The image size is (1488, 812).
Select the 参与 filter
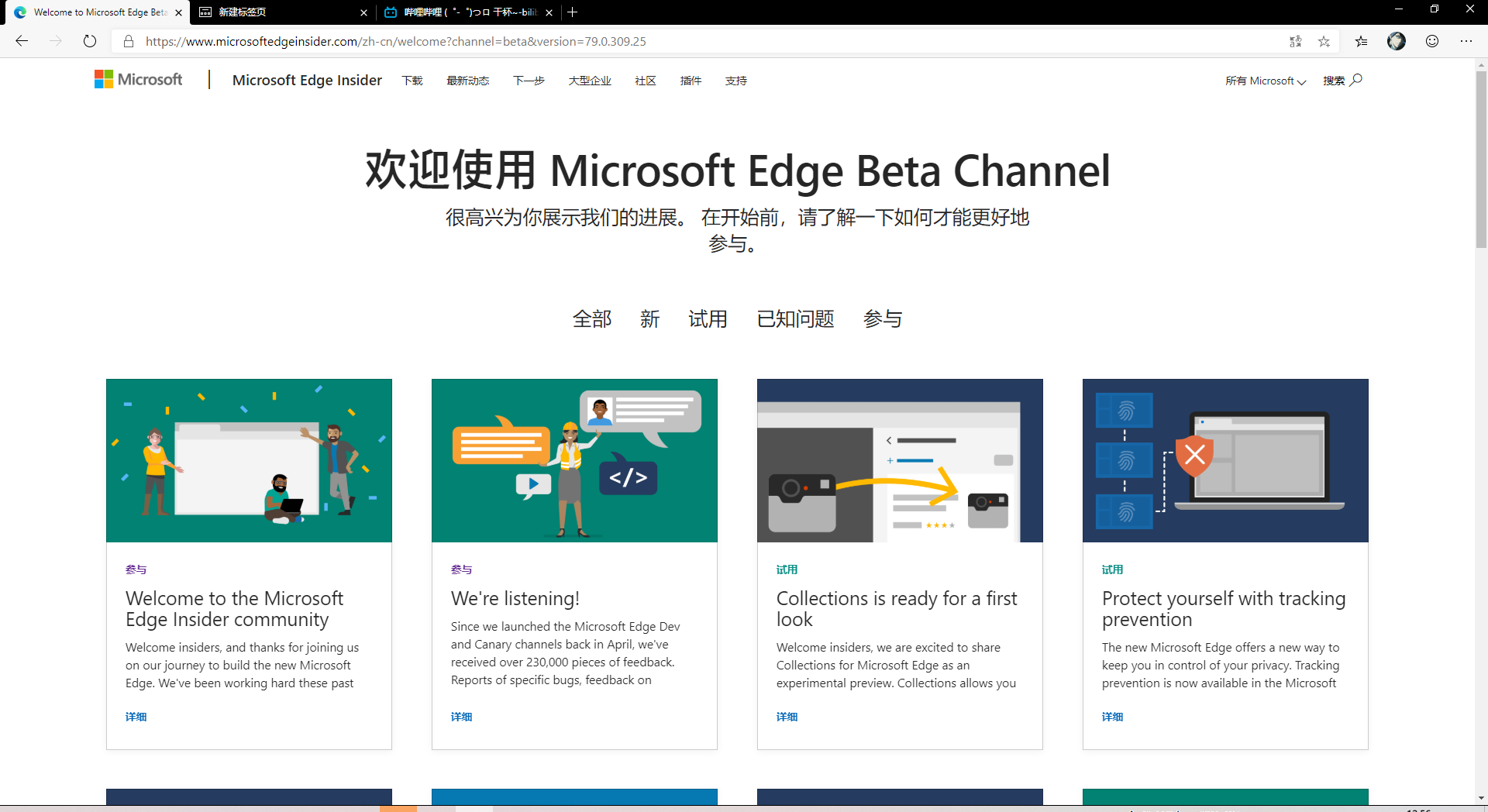click(883, 318)
